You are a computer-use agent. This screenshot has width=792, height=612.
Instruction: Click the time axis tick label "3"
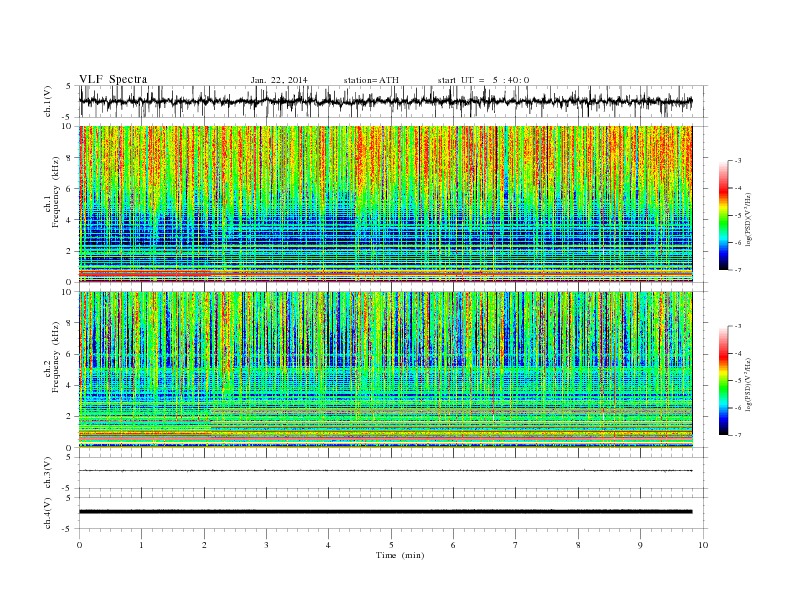(x=266, y=545)
